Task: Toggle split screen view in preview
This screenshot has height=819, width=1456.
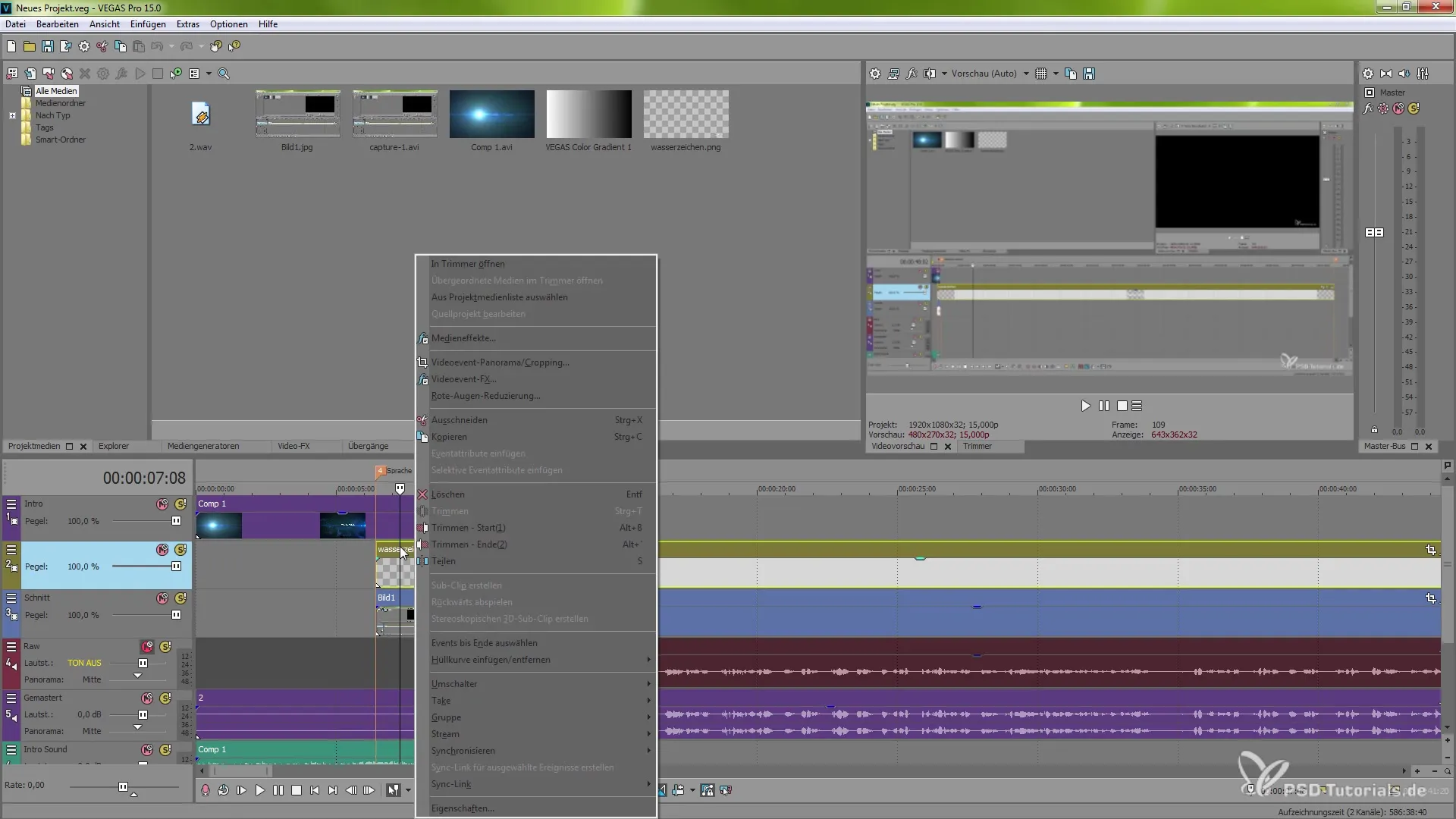Action: click(930, 74)
